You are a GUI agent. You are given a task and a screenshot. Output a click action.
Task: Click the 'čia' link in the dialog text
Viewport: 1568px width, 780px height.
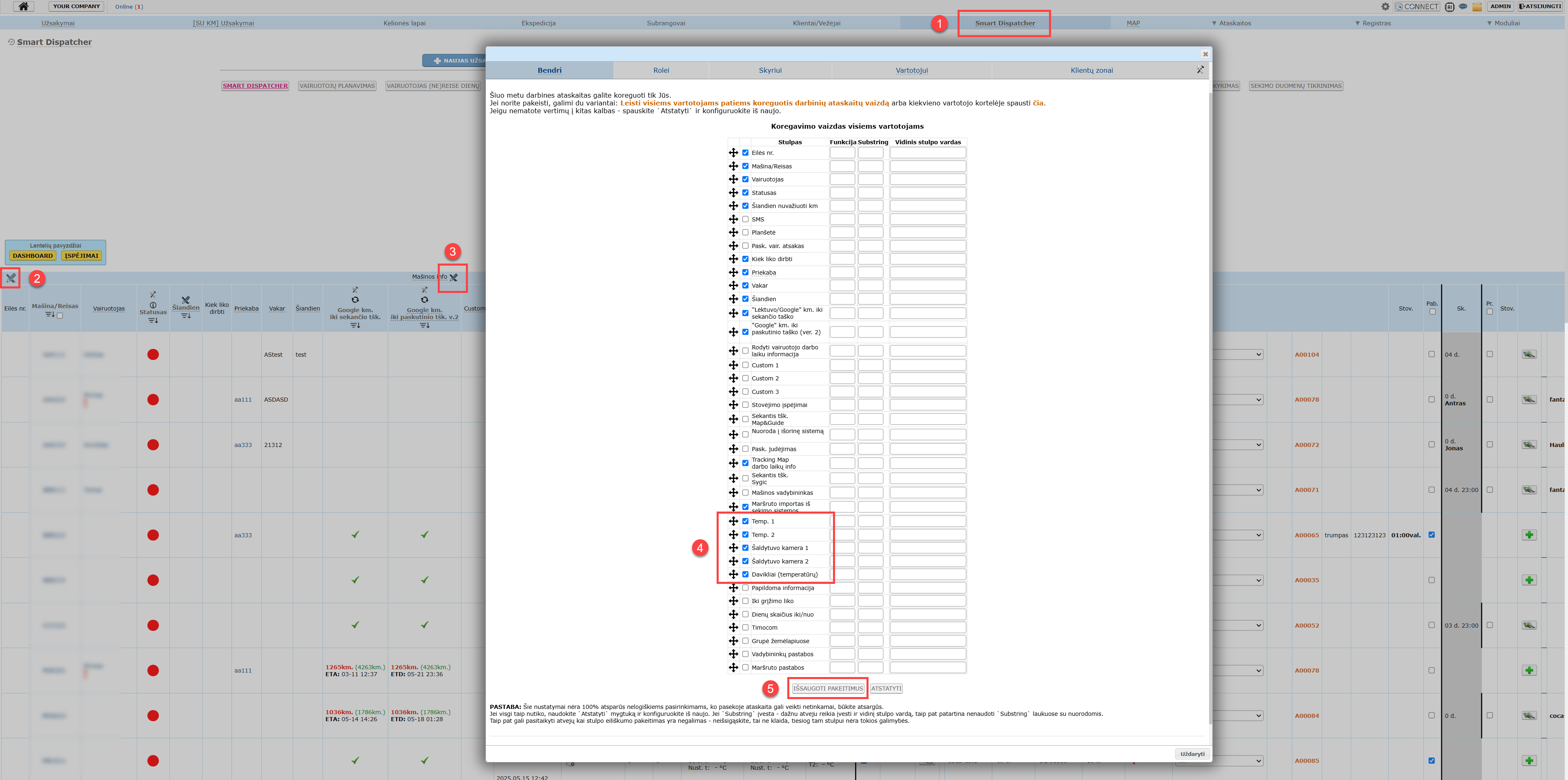[1038, 103]
